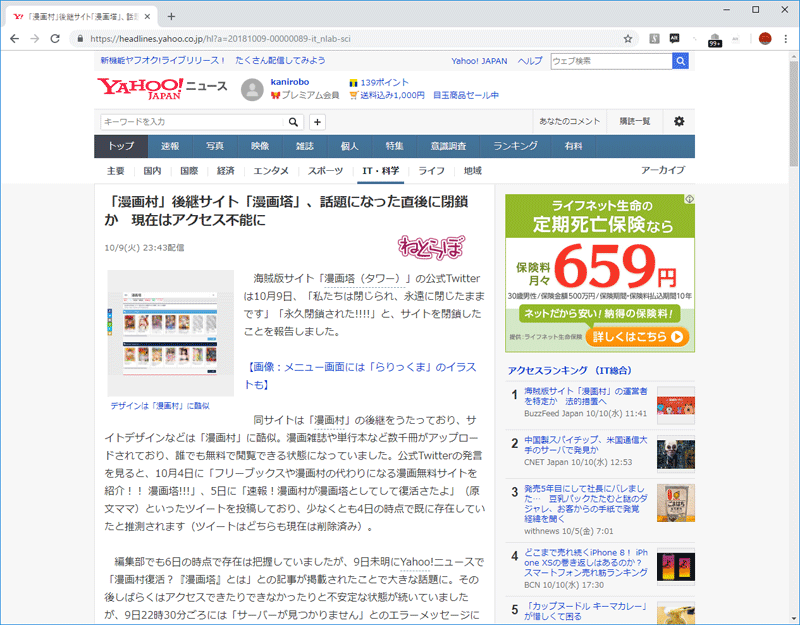Open the Chrome three-dot menu
The image size is (800, 625).
click(786, 39)
